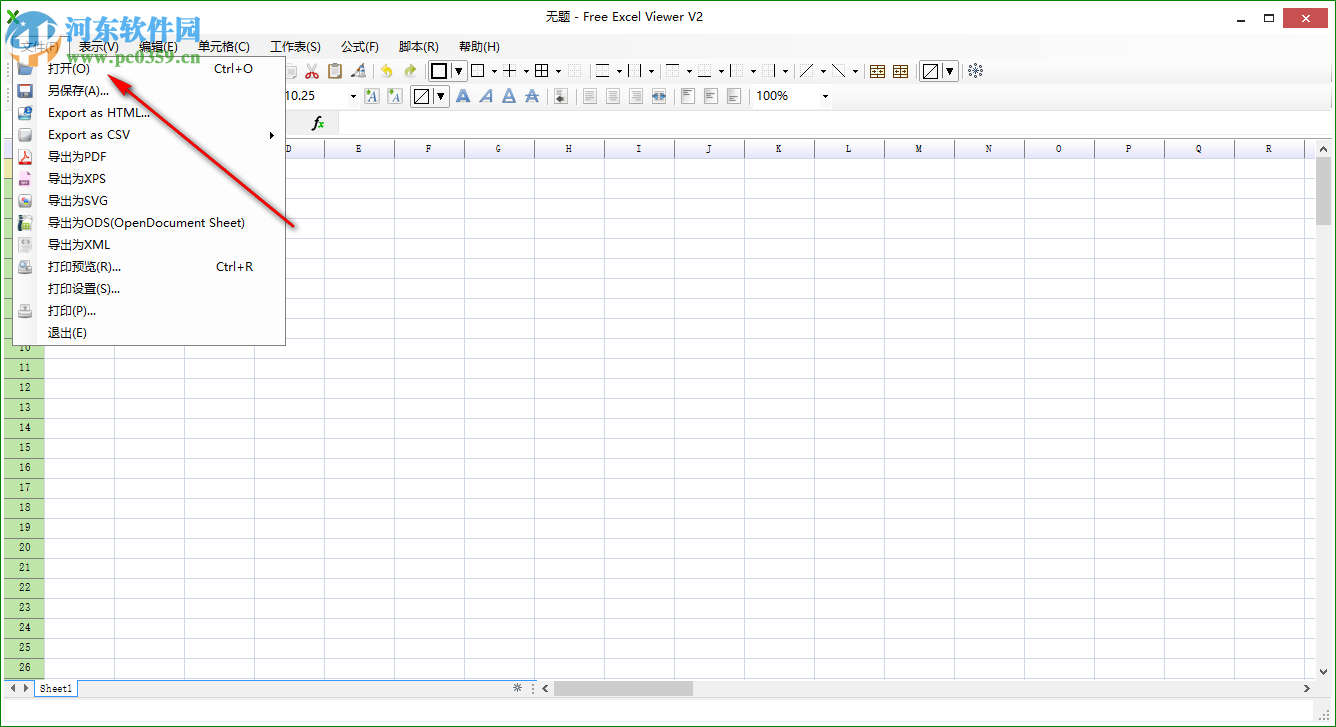Click the Paste clipboard icon
The width and height of the screenshot is (1336, 727).
(x=335, y=71)
